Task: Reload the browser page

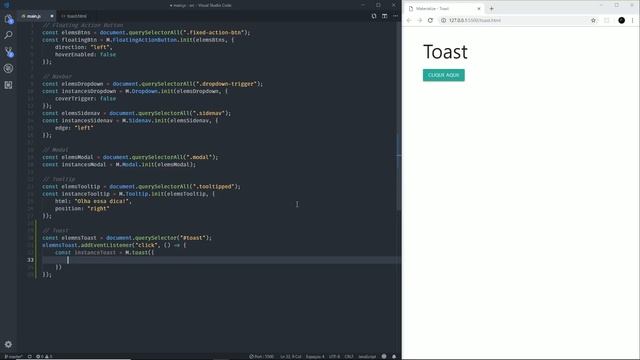Action: click(430, 20)
